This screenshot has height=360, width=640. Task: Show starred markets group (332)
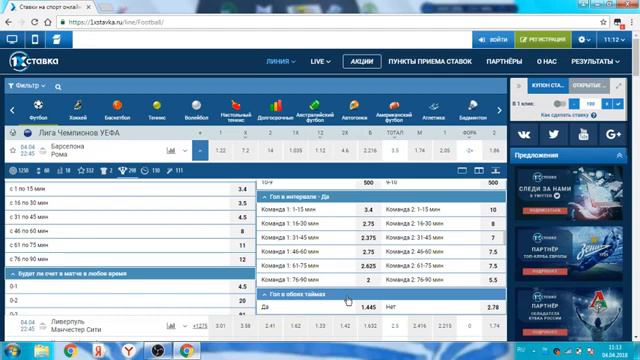coord(86,171)
